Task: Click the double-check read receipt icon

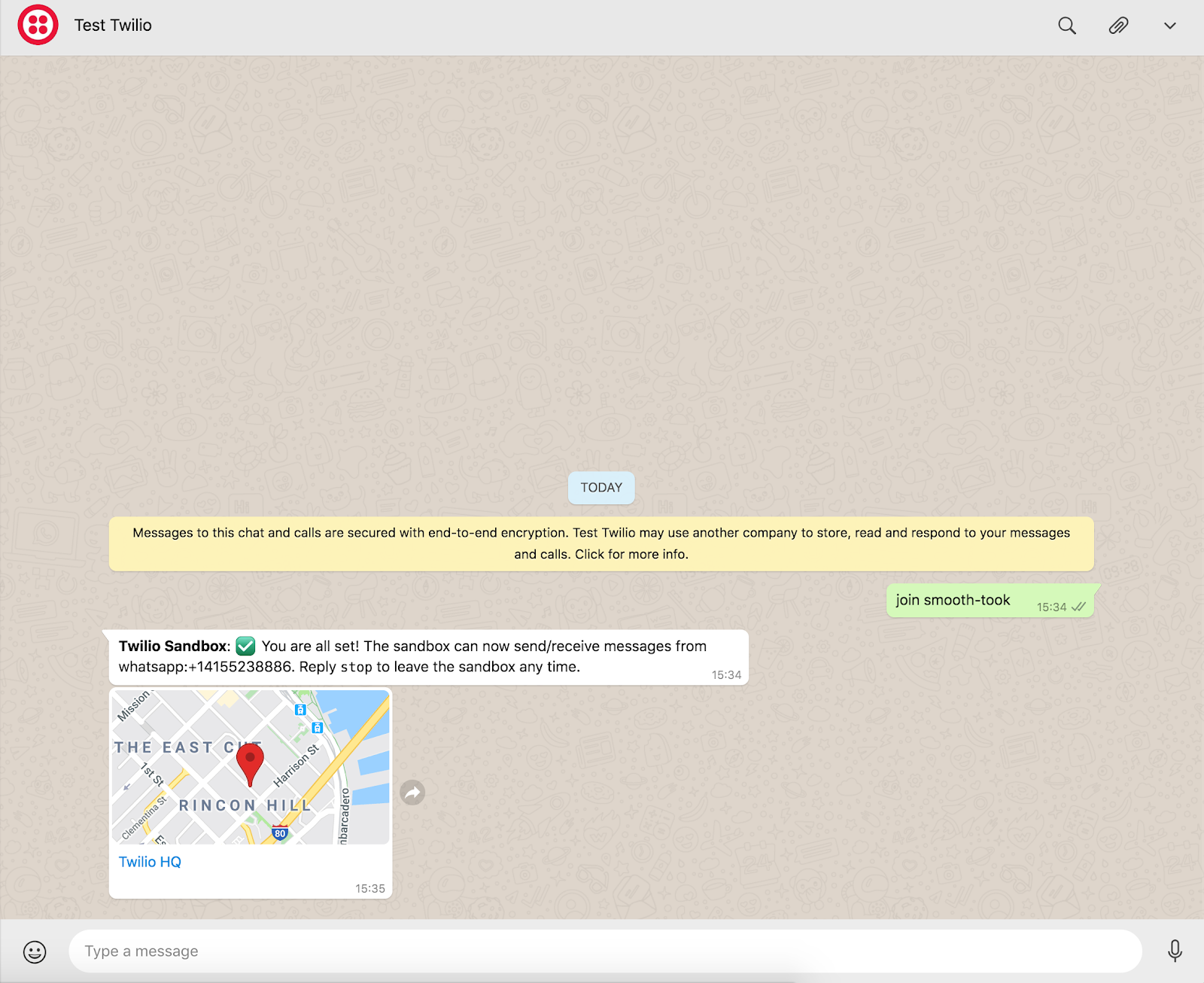Action: pyautogui.click(x=1078, y=607)
